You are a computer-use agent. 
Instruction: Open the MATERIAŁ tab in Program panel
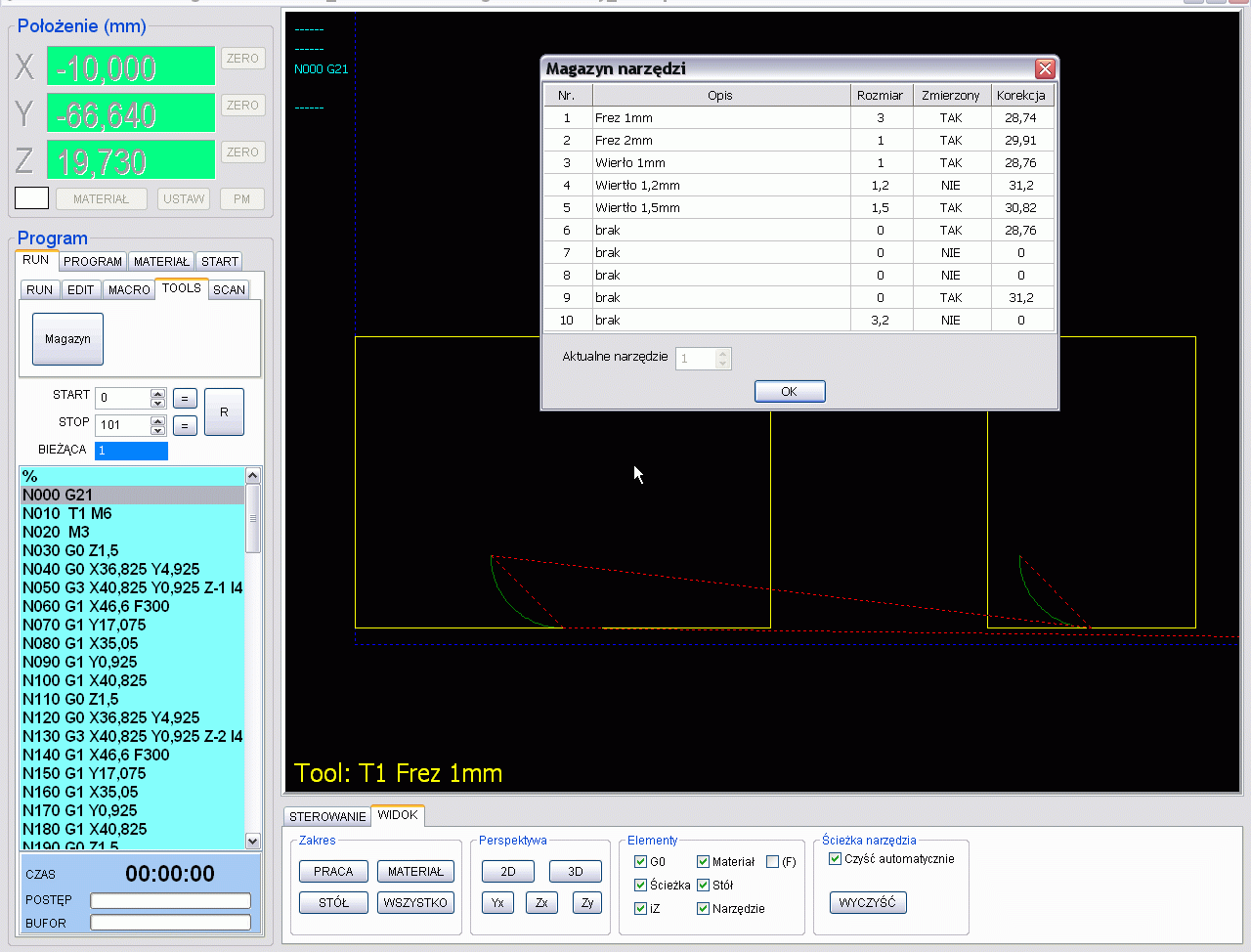click(161, 261)
